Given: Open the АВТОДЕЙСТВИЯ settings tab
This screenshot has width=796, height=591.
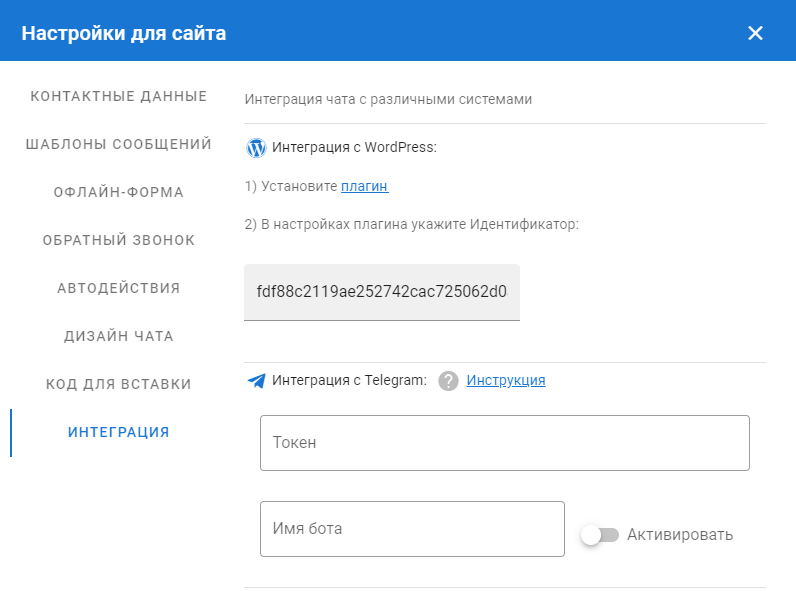Looking at the screenshot, I should click(x=118, y=288).
